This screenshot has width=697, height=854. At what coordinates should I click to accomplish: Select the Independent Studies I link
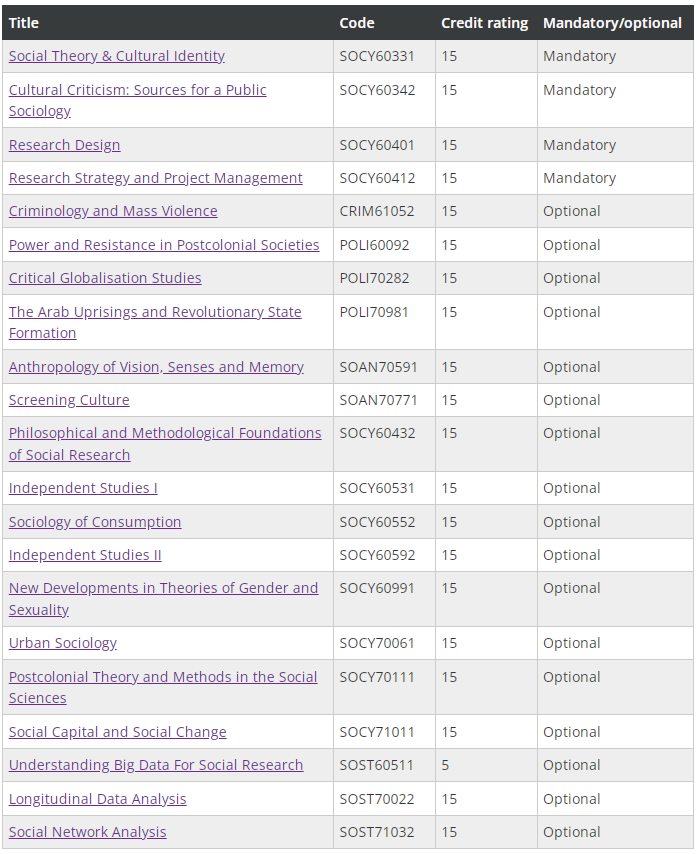[83, 488]
